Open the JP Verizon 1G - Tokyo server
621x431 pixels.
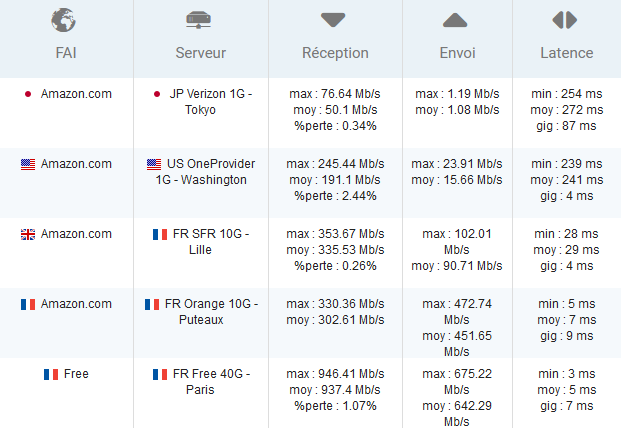coord(210,102)
